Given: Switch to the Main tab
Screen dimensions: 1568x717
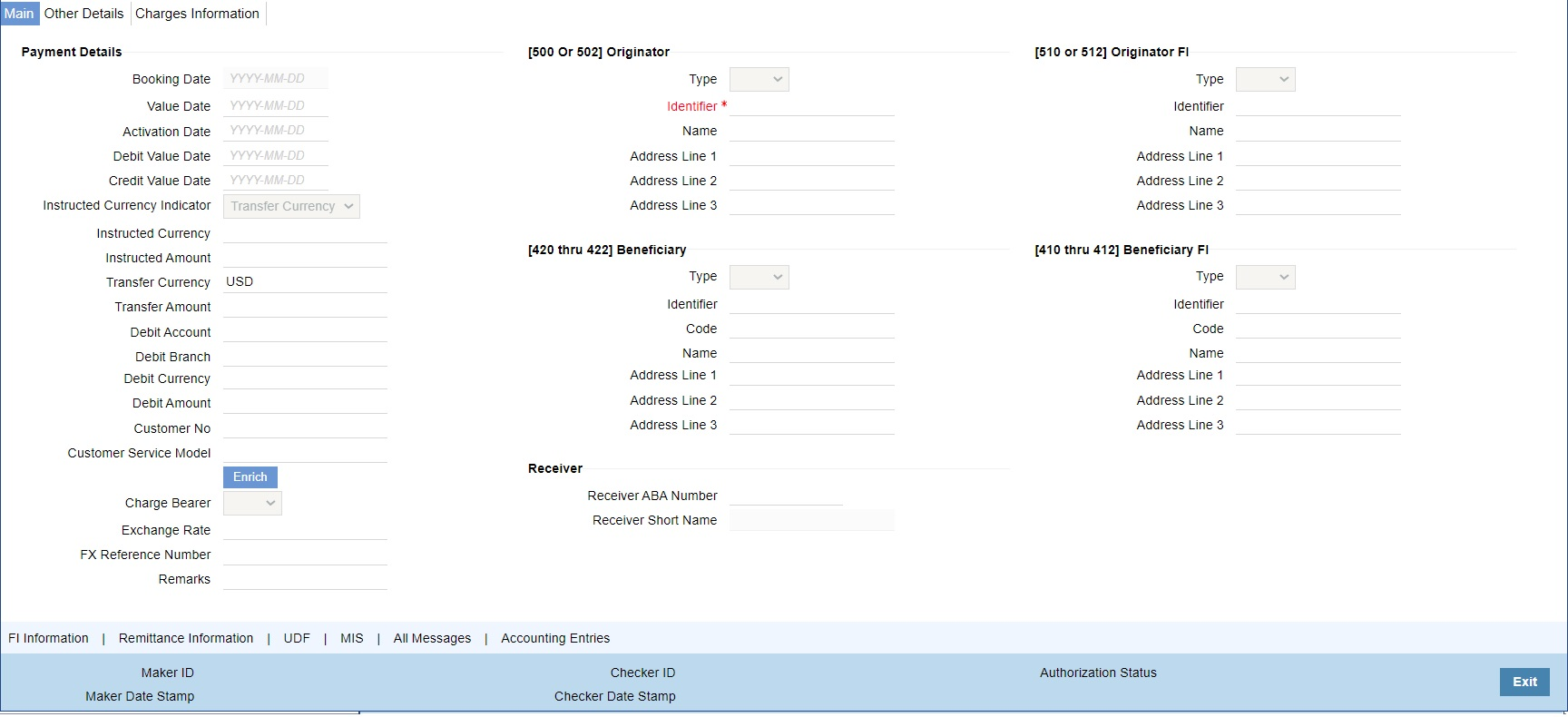Looking at the screenshot, I should (19, 14).
